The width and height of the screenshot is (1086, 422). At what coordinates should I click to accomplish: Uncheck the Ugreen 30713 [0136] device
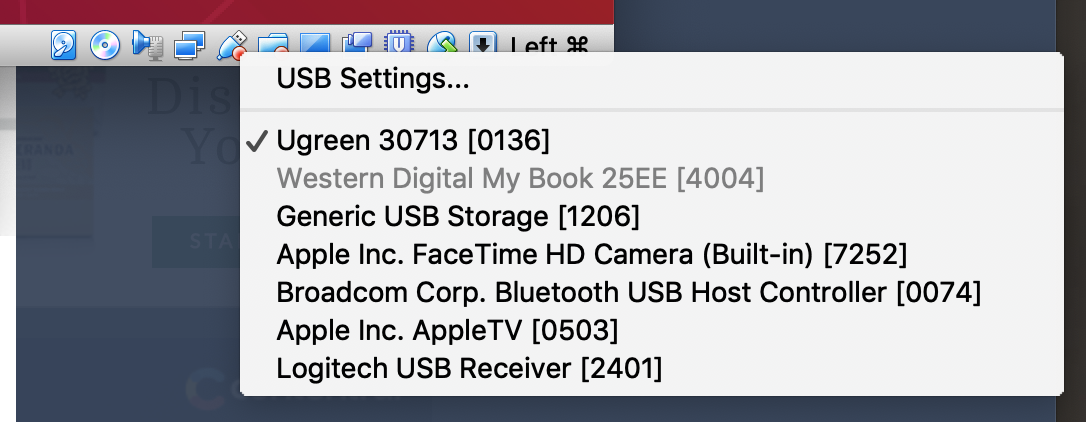652,141
